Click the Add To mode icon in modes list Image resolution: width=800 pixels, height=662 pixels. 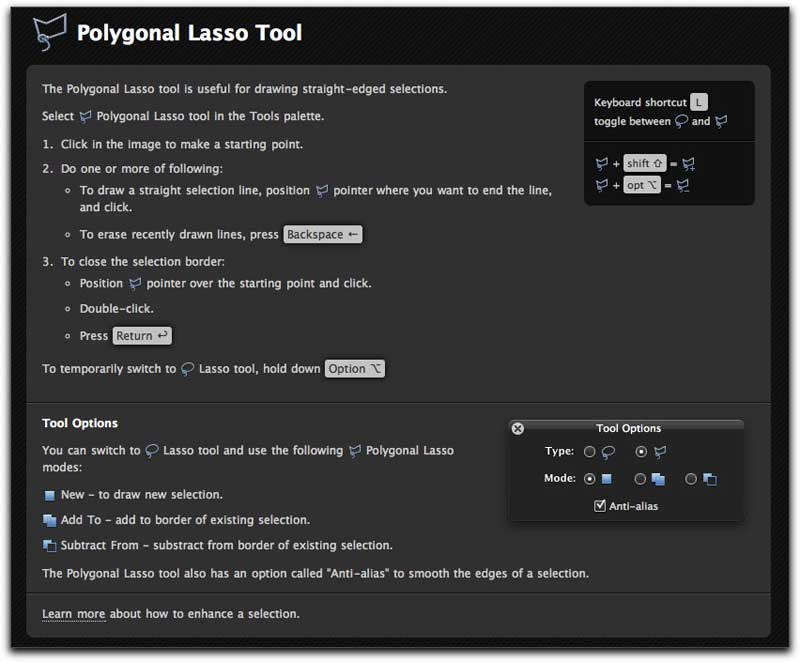point(49,520)
